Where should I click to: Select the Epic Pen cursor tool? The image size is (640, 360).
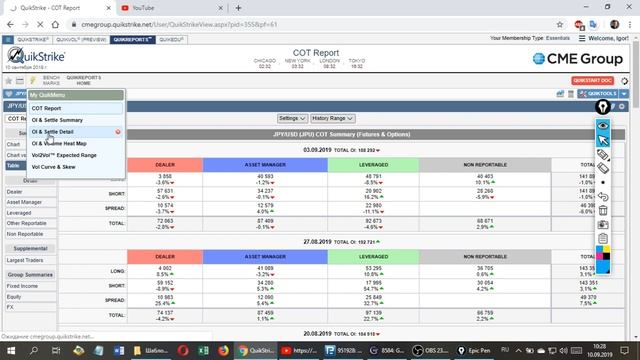[603, 140]
